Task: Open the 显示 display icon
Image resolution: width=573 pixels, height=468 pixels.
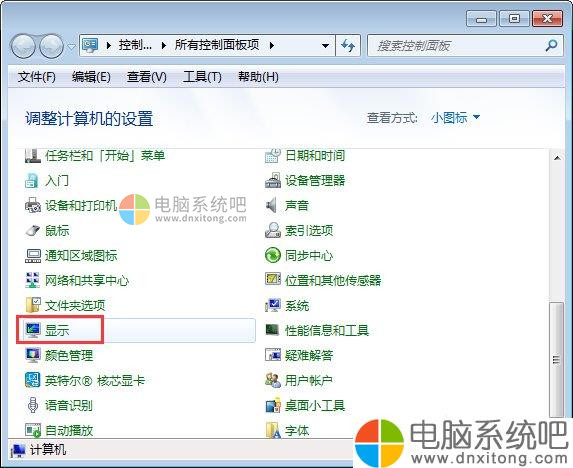Action: [33, 330]
